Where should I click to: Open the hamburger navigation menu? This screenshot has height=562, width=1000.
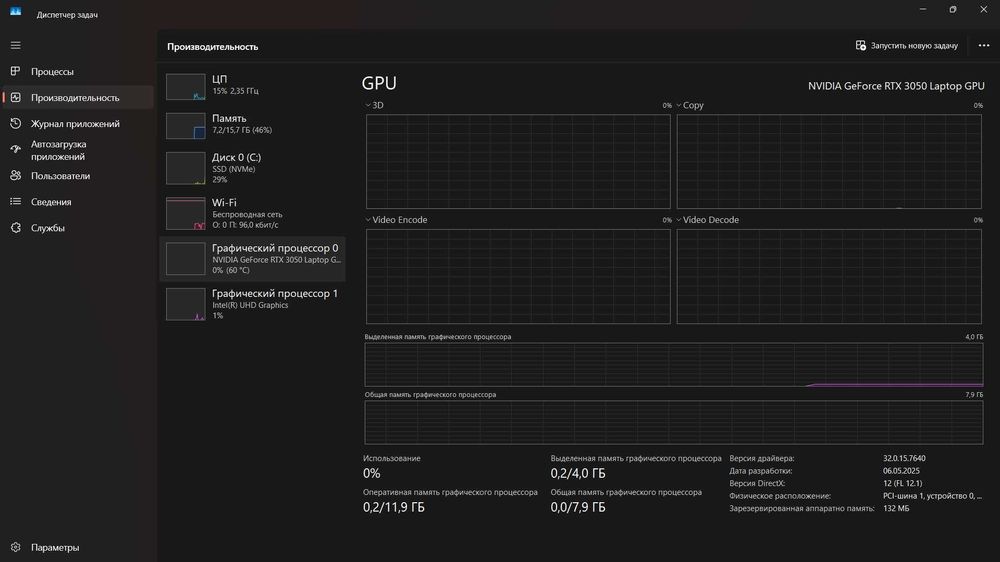[15, 45]
